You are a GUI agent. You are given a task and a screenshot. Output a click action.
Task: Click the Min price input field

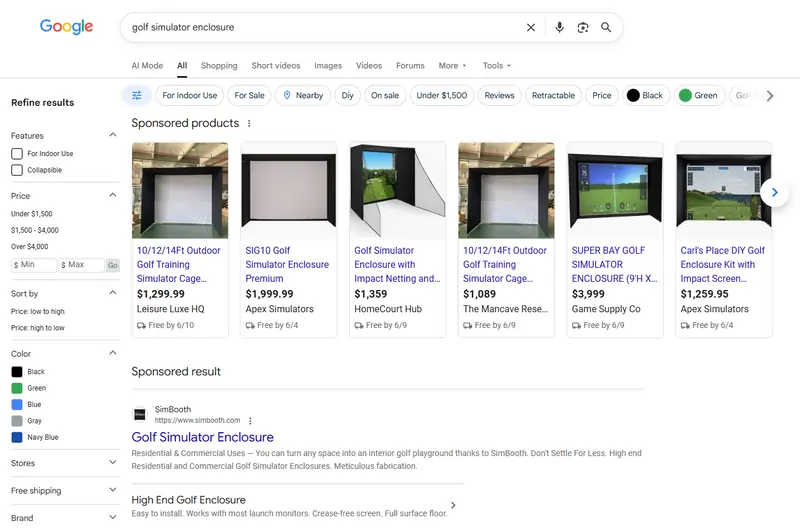(x=34, y=265)
